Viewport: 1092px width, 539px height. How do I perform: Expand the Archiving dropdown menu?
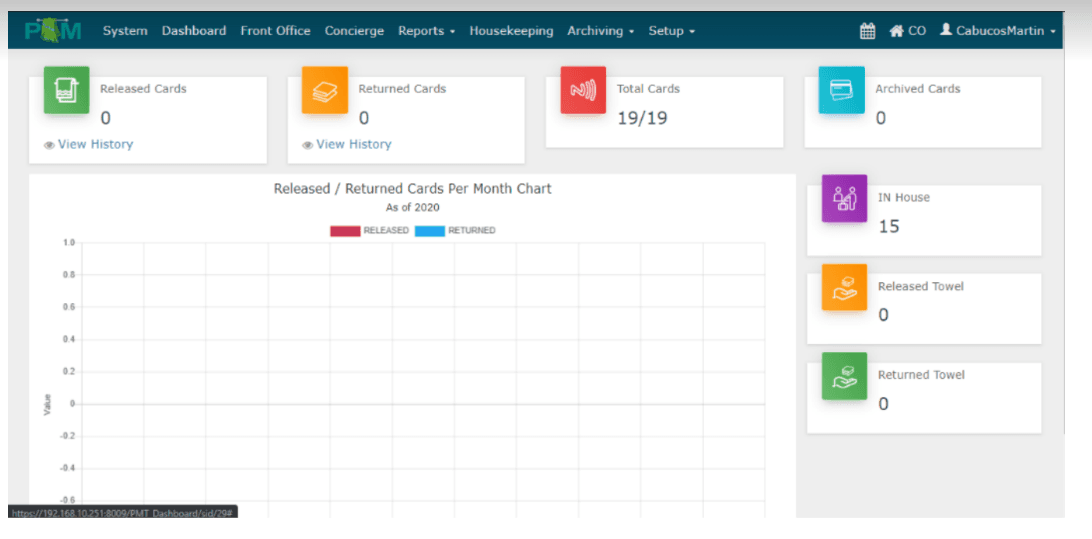[x=600, y=31]
